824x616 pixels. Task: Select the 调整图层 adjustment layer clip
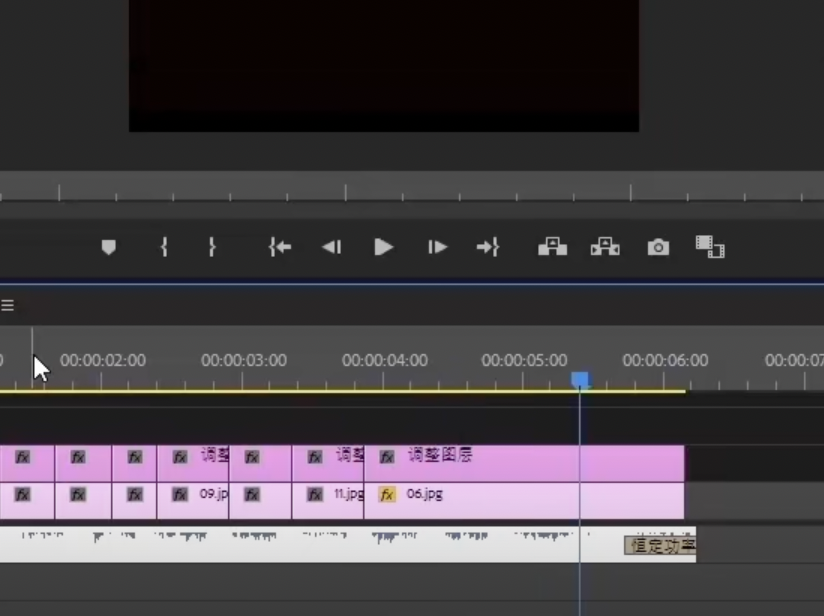pos(524,463)
